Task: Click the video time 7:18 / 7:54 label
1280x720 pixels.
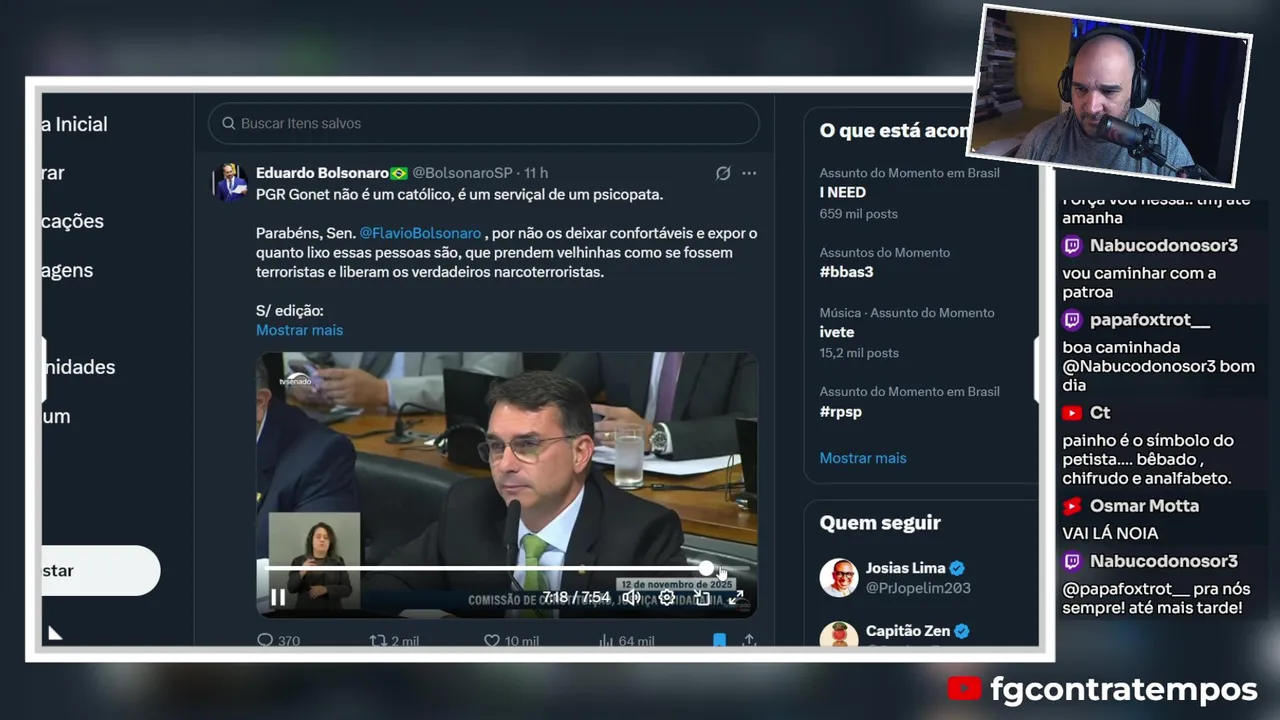Action: (x=576, y=598)
